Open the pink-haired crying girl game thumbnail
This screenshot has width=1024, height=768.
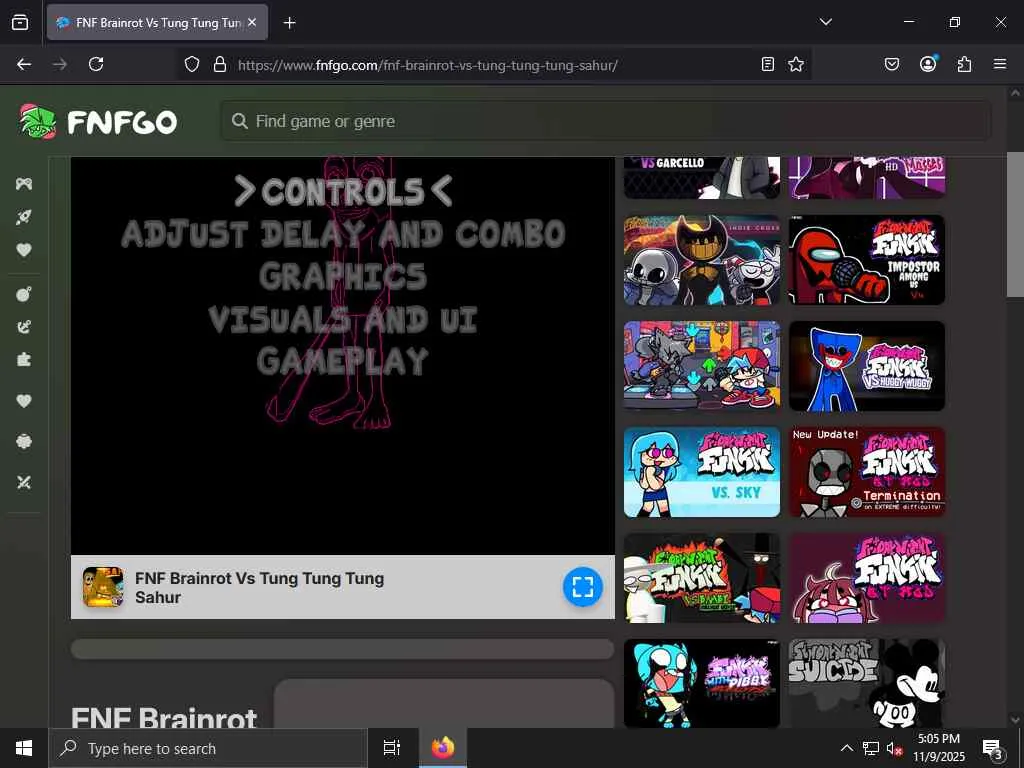click(867, 578)
